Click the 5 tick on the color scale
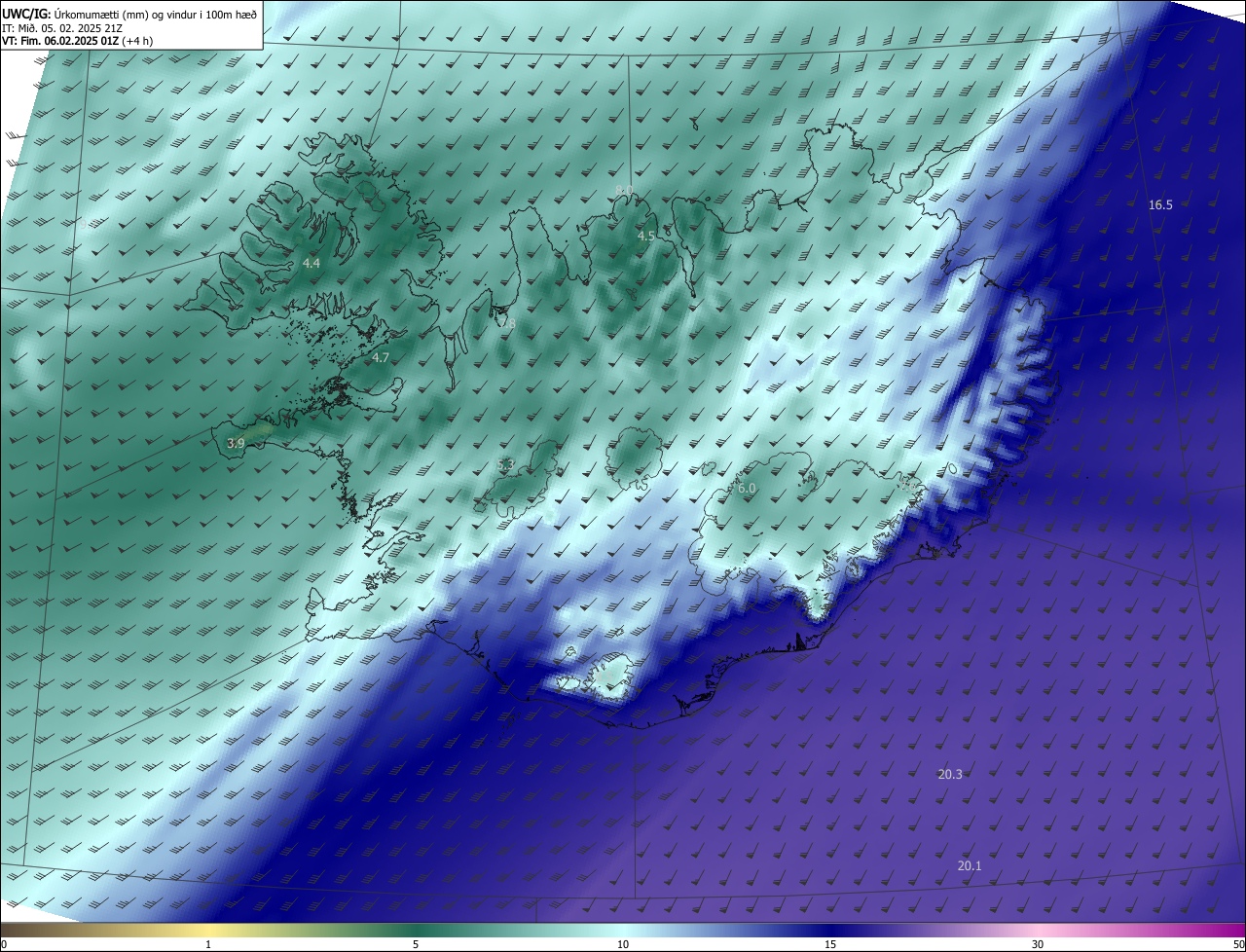 [x=416, y=944]
